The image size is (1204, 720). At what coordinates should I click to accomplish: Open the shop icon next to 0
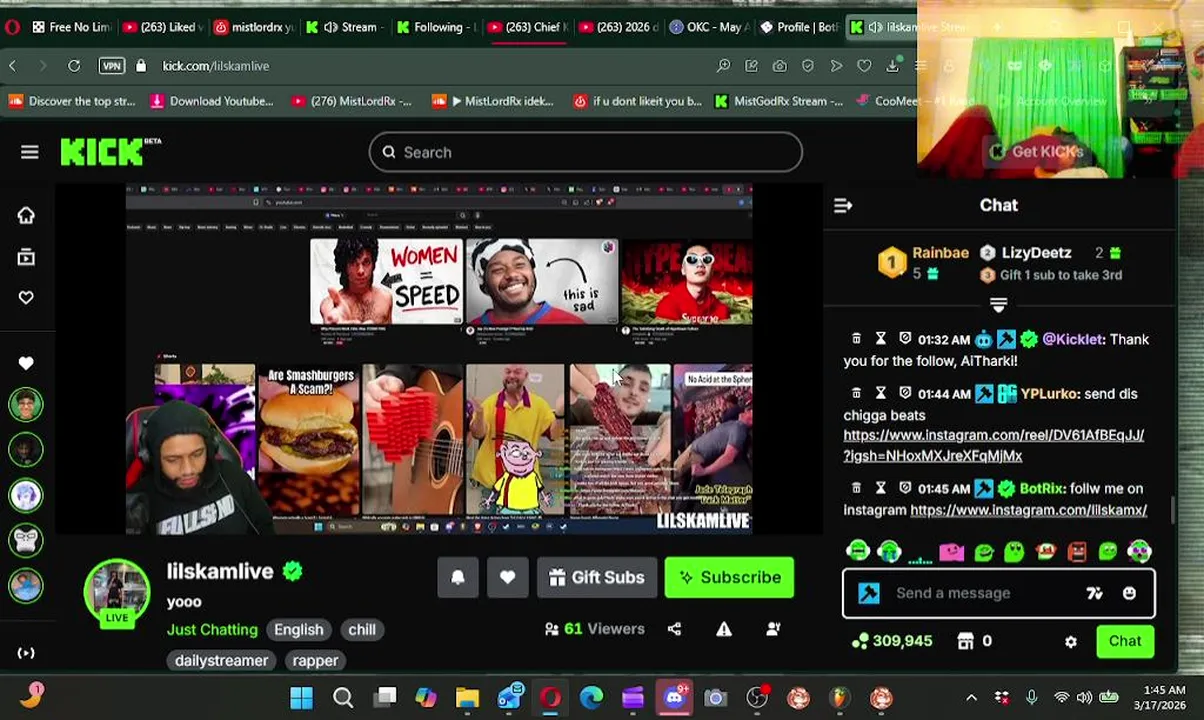pyautogui.click(x=965, y=641)
